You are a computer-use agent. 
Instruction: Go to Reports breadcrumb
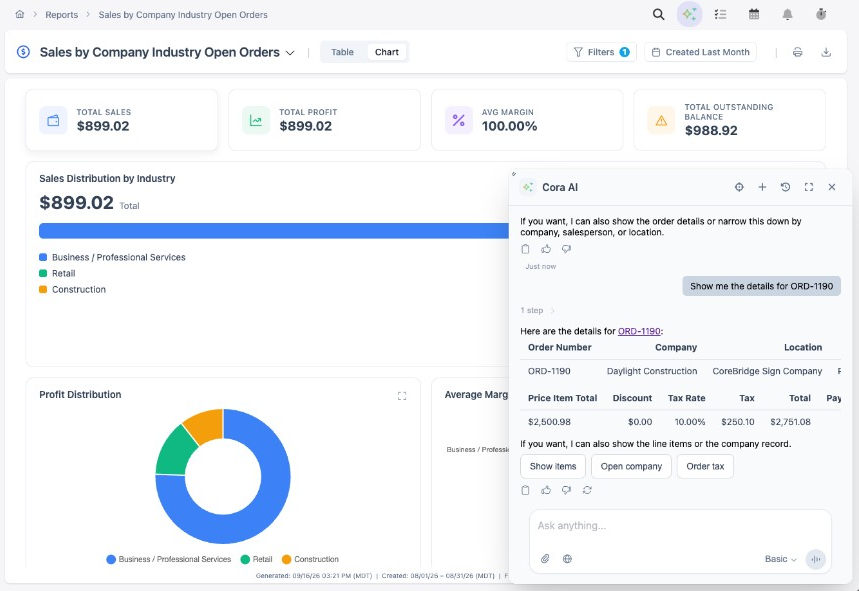61,15
